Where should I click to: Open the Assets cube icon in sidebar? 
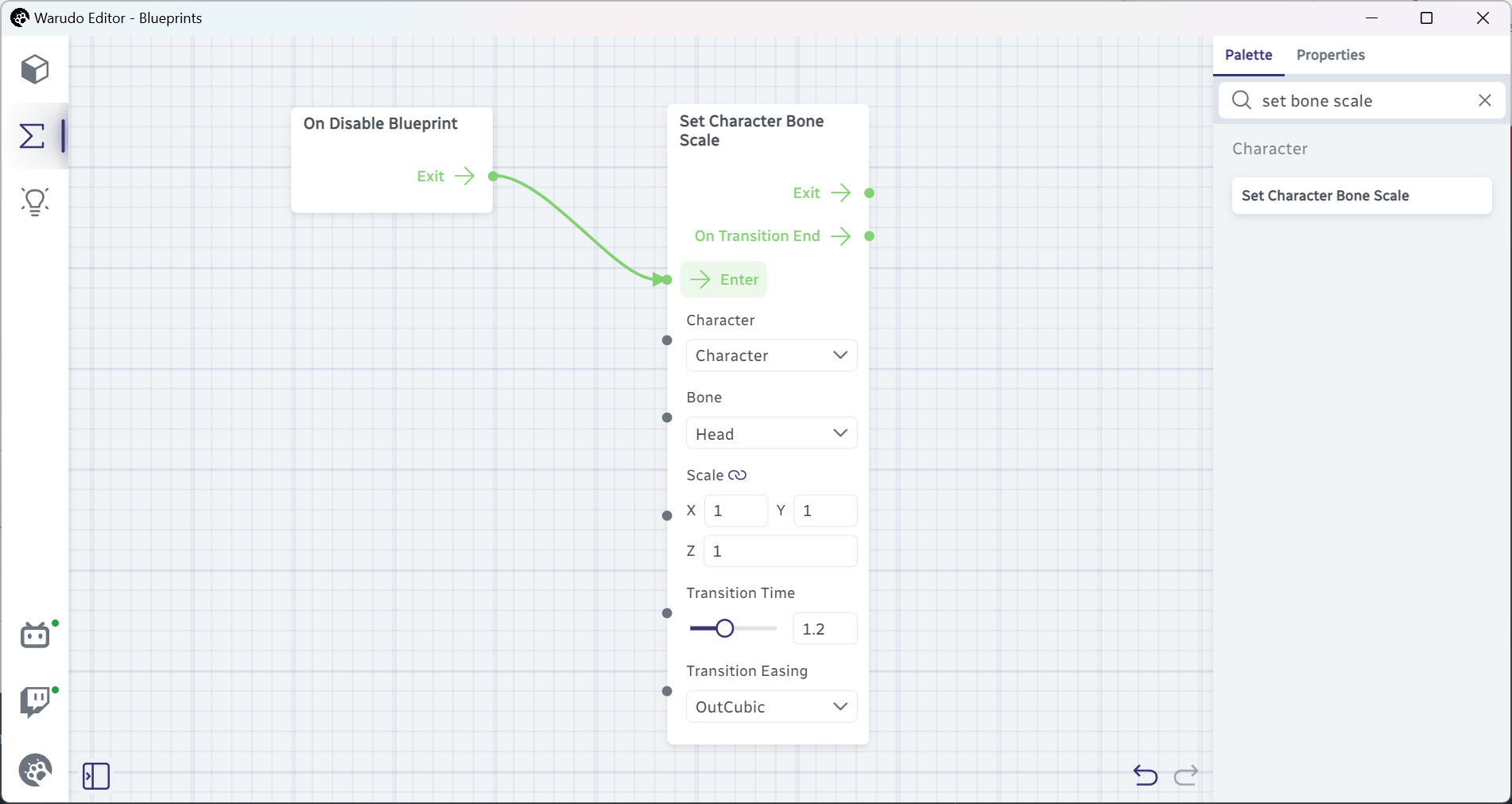tap(35, 69)
